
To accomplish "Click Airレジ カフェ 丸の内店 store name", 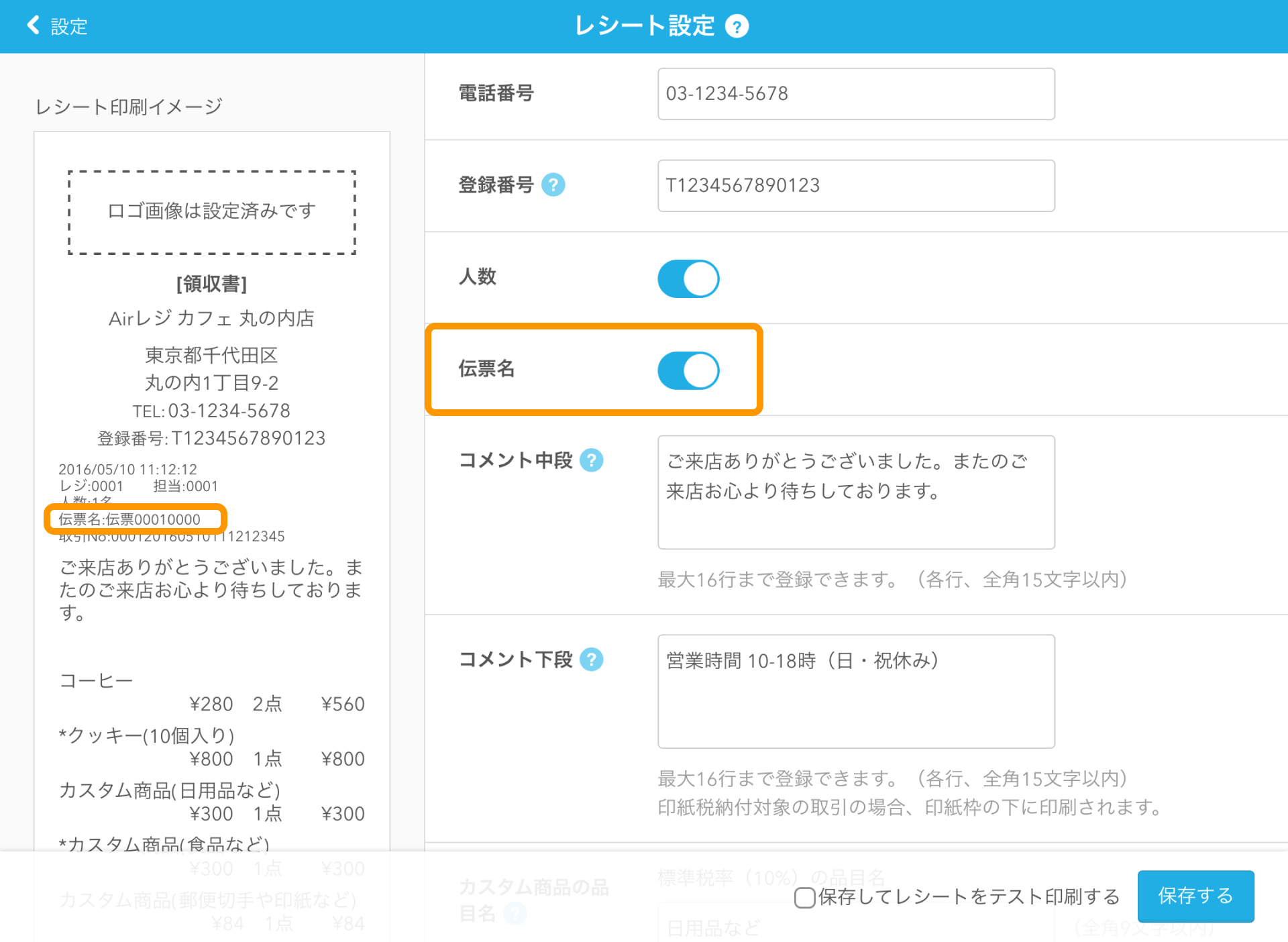I will pyautogui.click(x=212, y=318).
